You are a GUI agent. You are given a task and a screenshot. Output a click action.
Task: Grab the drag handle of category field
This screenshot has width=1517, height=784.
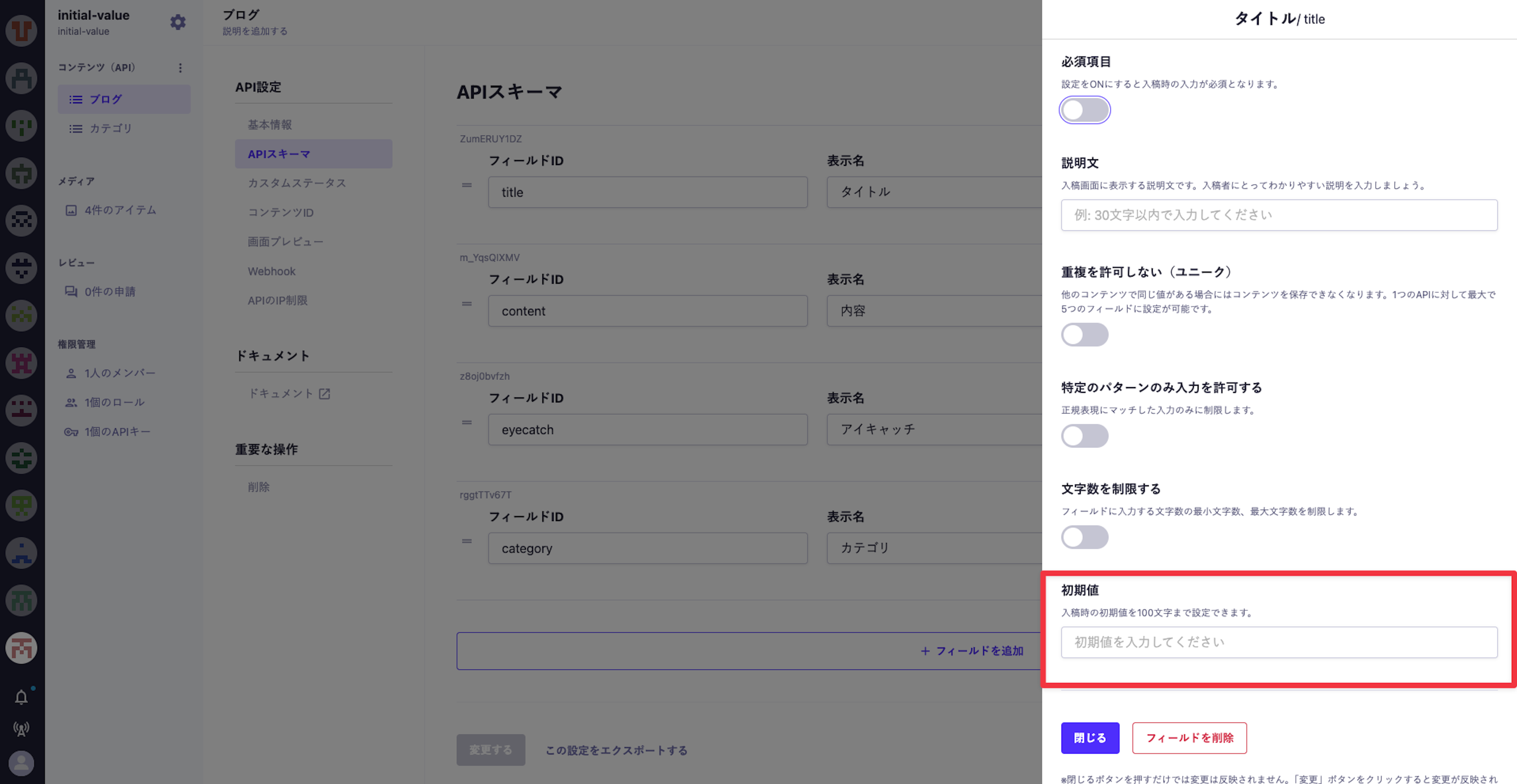tap(467, 541)
